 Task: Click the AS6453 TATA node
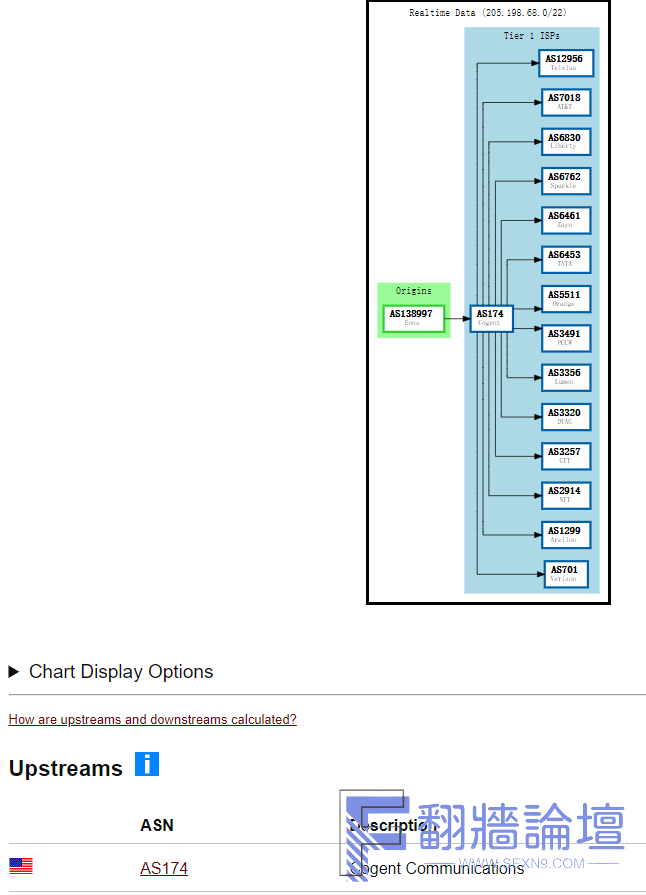566,259
